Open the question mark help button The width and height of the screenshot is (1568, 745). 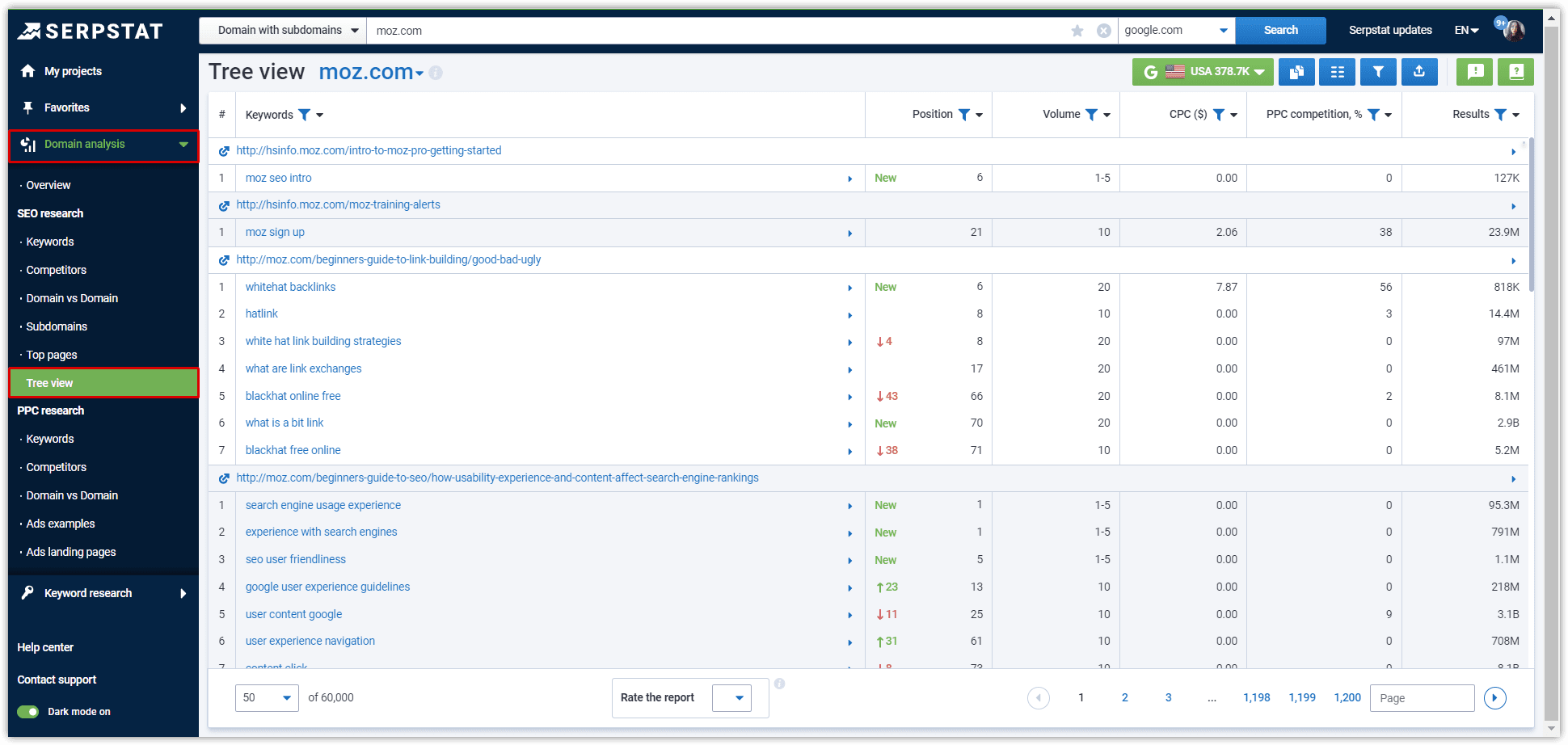(x=1515, y=72)
